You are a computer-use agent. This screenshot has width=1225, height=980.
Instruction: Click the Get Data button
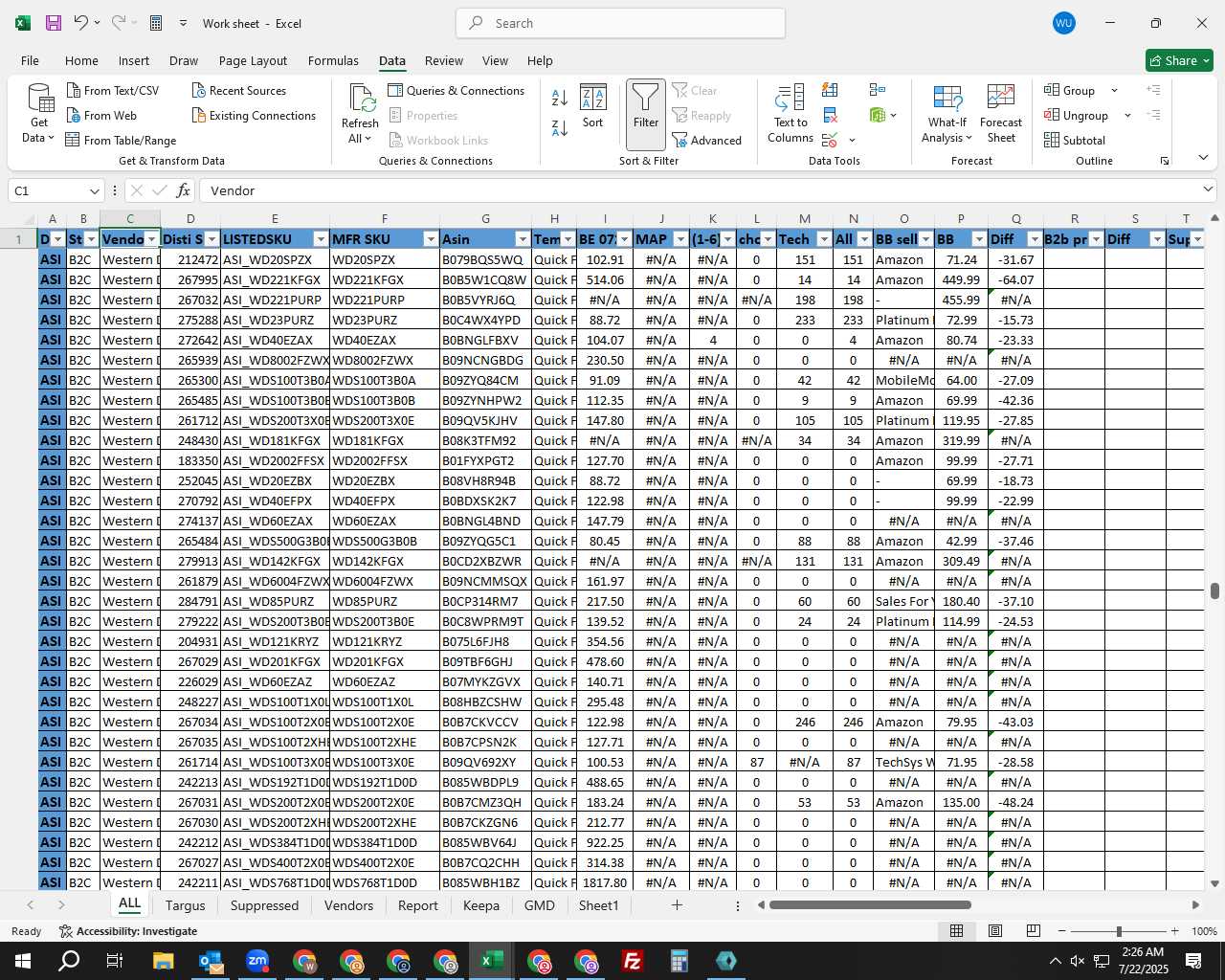(x=39, y=113)
